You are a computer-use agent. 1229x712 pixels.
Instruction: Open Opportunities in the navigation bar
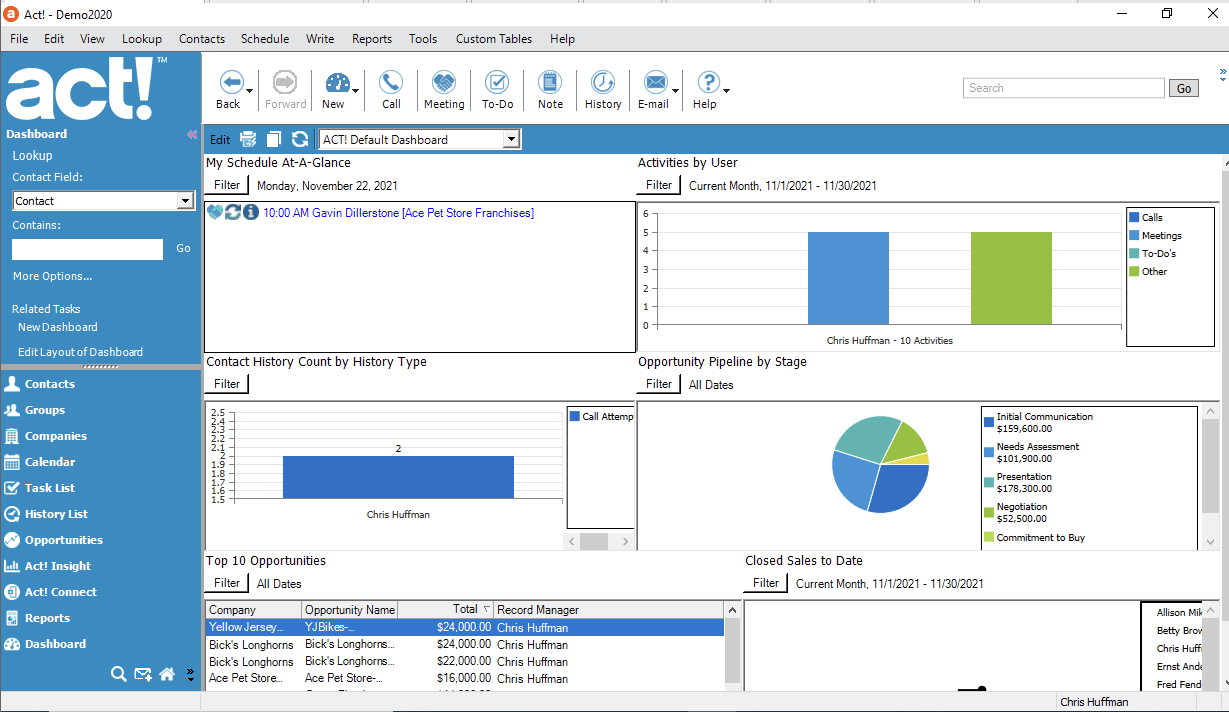click(x=64, y=540)
